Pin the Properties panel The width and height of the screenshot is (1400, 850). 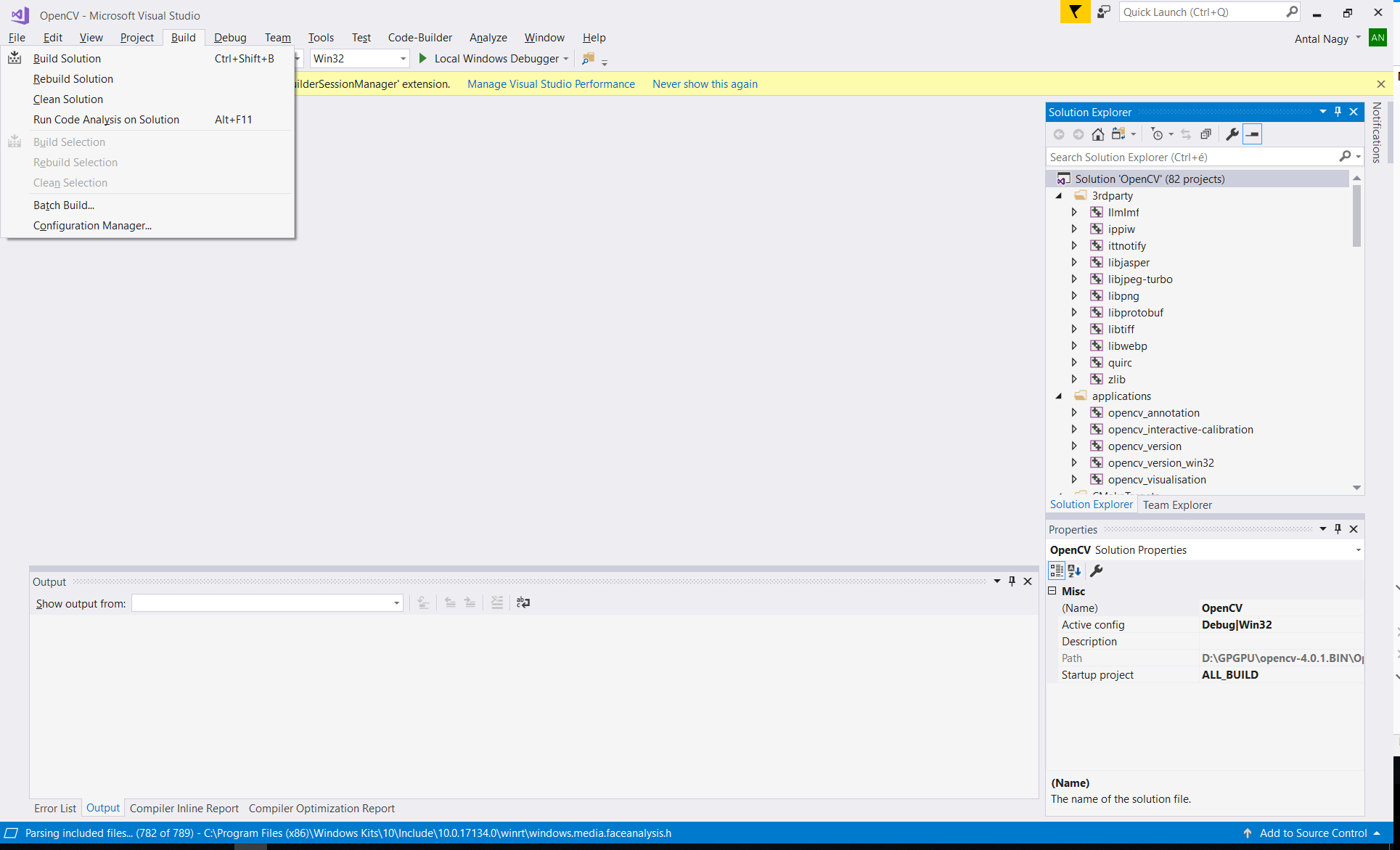tap(1338, 529)
